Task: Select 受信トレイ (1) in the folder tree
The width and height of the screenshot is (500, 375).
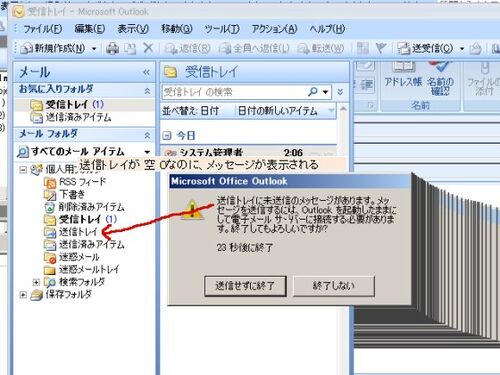Action: [88, 219]
